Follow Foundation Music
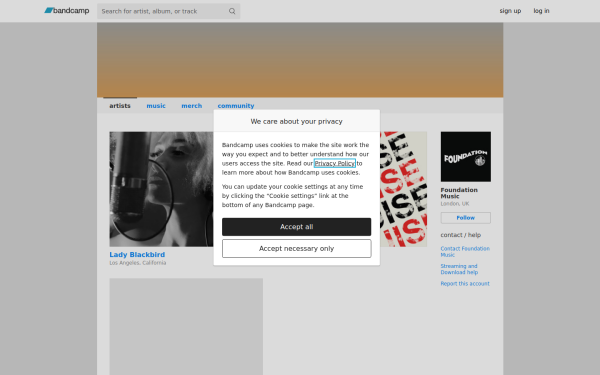600x375 pixels. (466, 218)
